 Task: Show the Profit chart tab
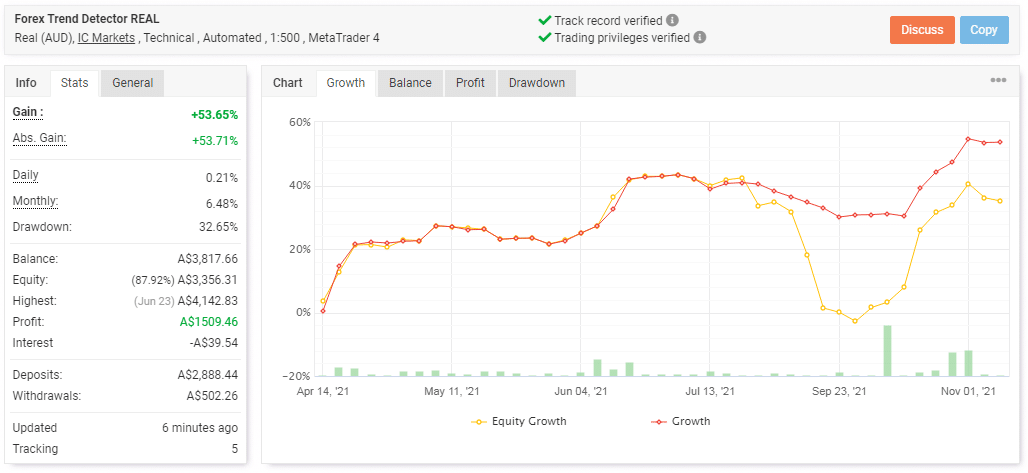470,83
